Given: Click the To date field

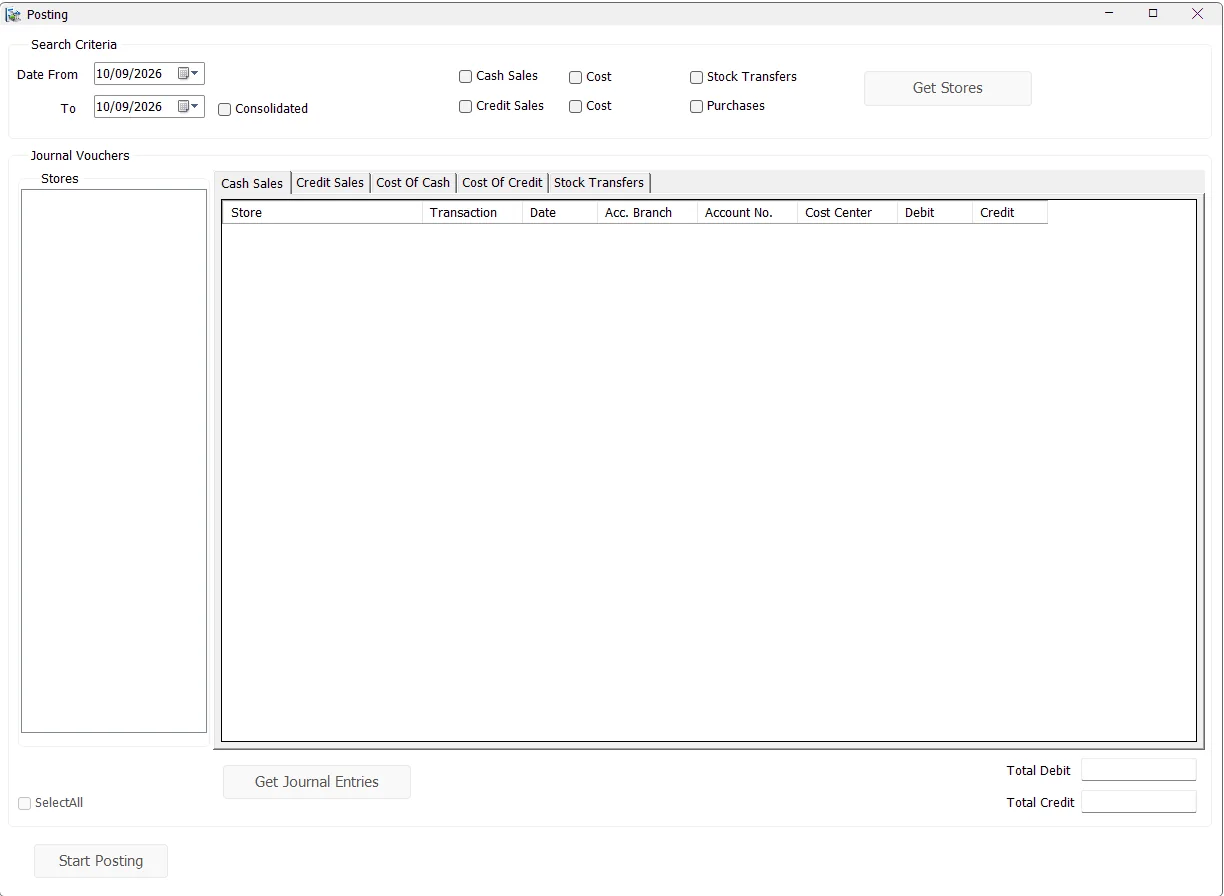Looking at the screenshot, I should coord(149,106).
